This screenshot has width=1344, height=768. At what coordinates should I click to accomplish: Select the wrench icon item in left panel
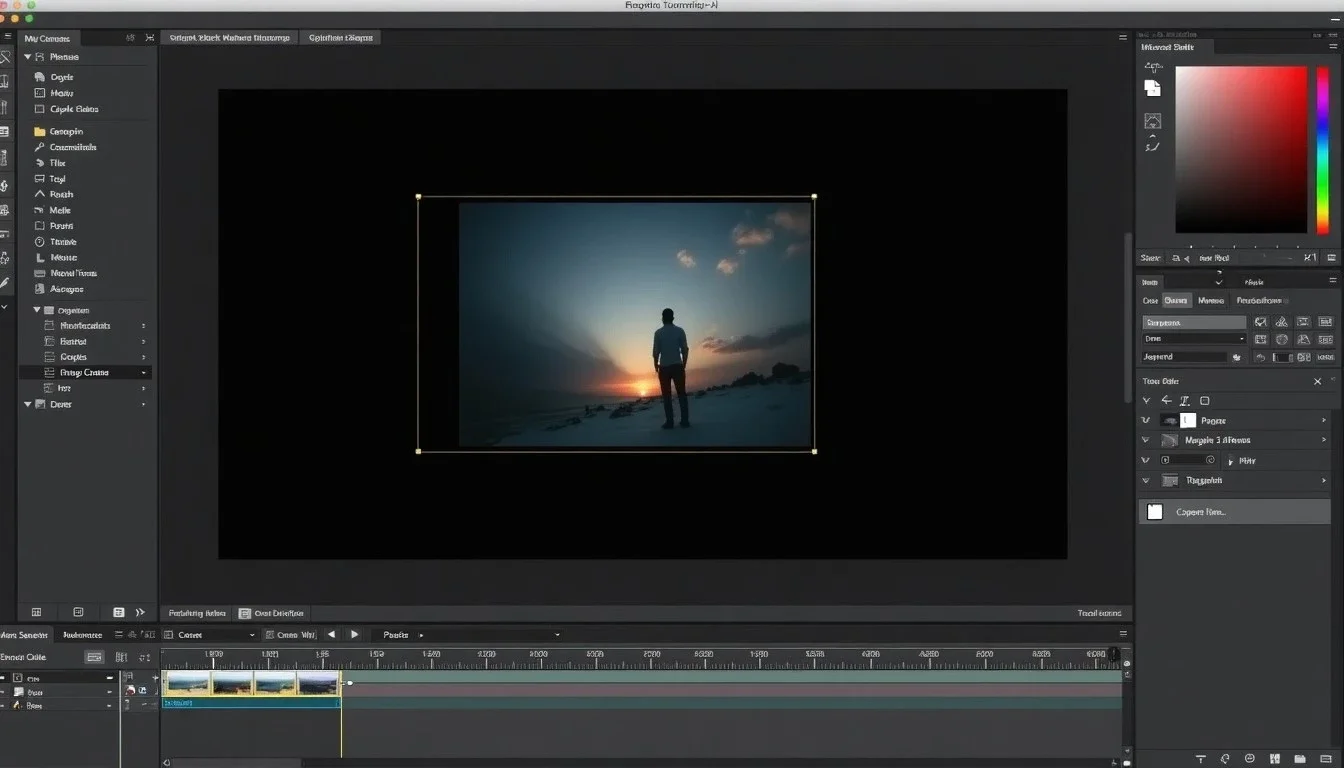click(x=40, y=147)
